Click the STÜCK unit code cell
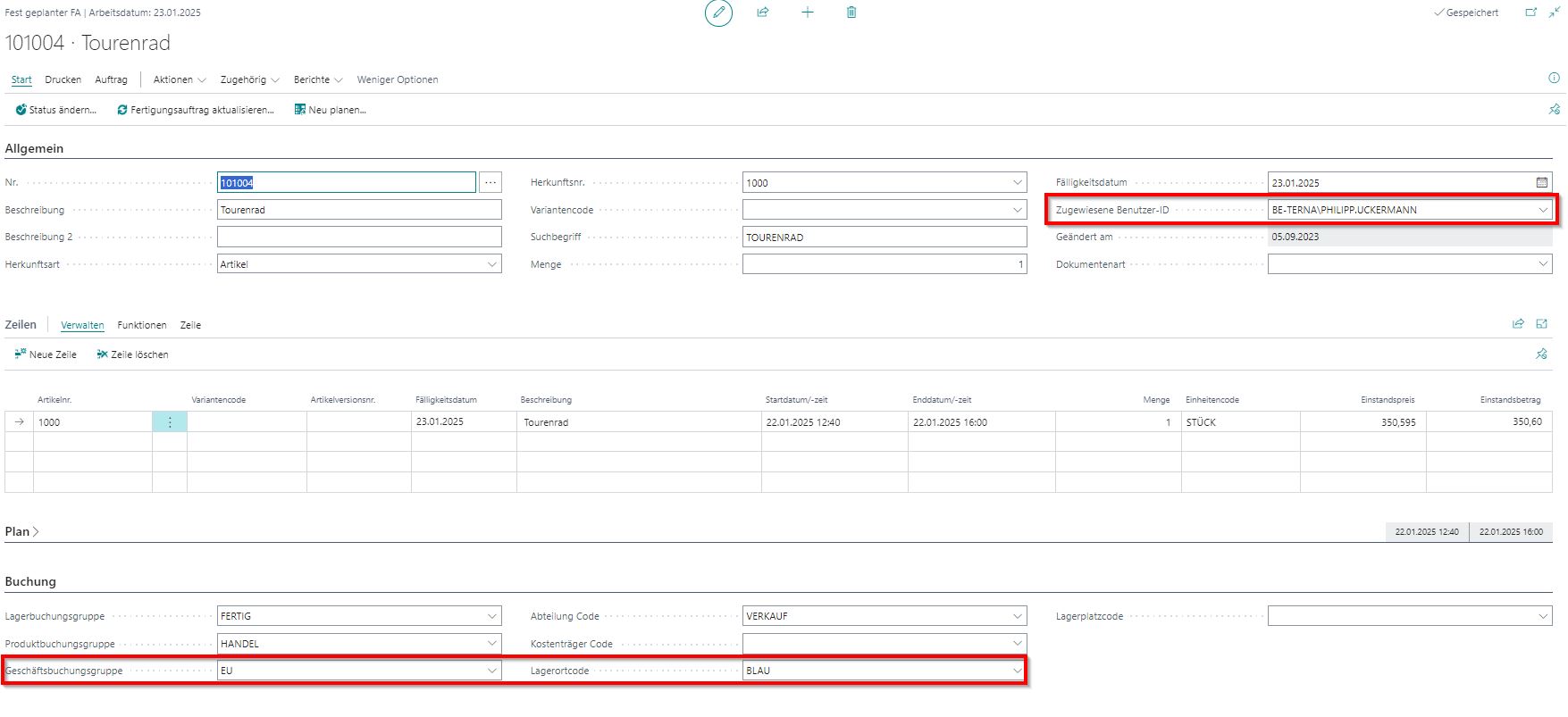Screen dimensions: 1568x717 [1241, 422]
